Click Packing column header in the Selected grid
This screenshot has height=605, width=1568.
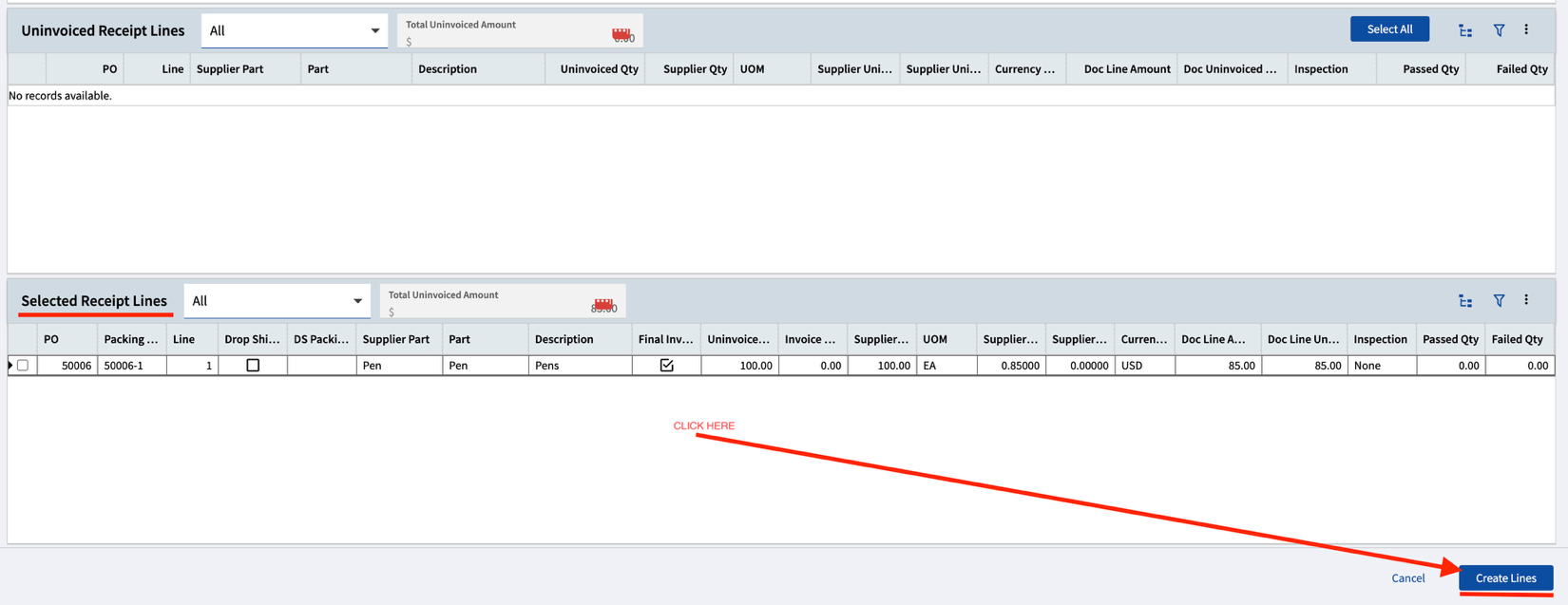click(132, 339)
